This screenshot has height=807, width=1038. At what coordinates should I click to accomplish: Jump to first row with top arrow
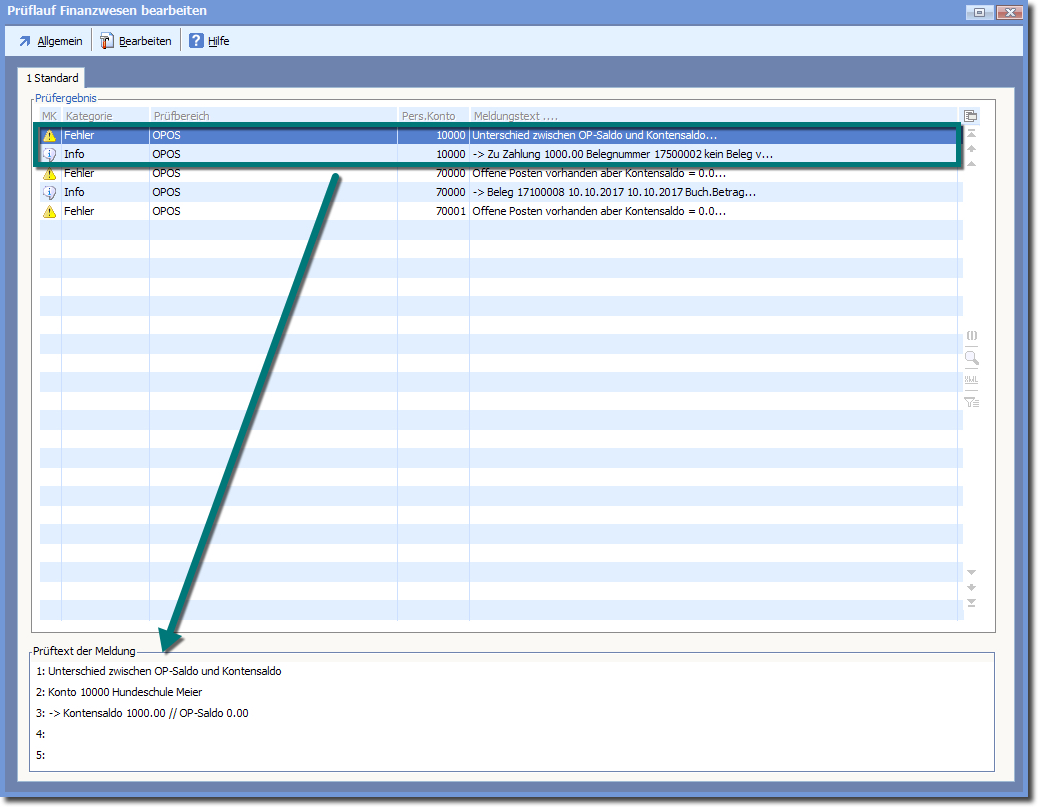pyautogui.click(x=971, y=133)
